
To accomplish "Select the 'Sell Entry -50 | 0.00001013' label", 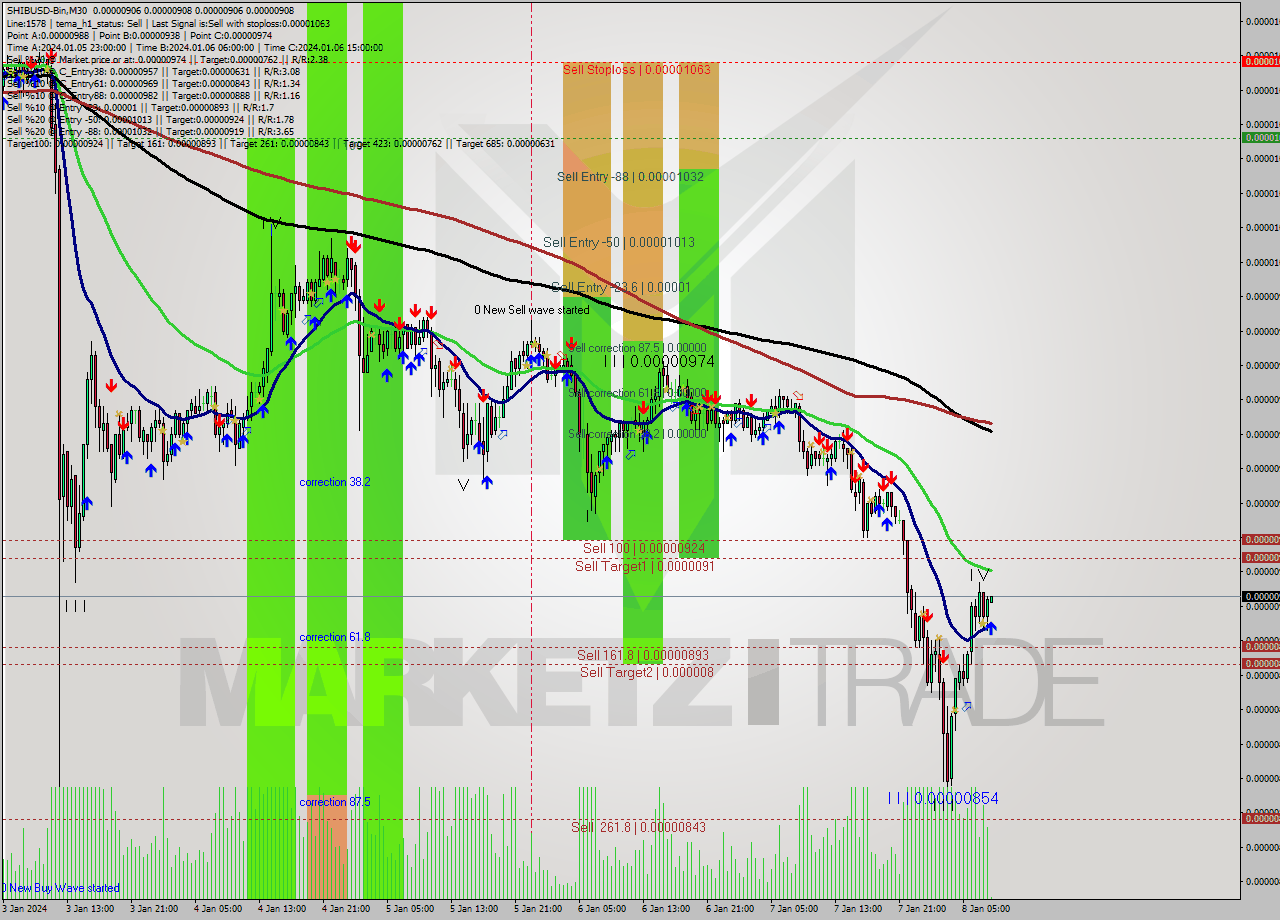I will pos(619,242).
